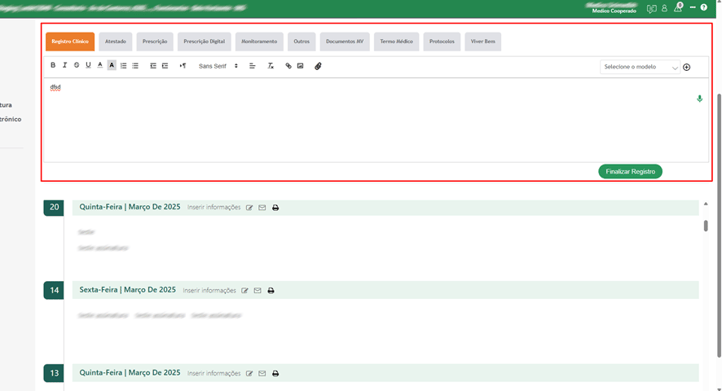Clear text formatting with the Tx icon
The image size is (722, 391).
271,66
